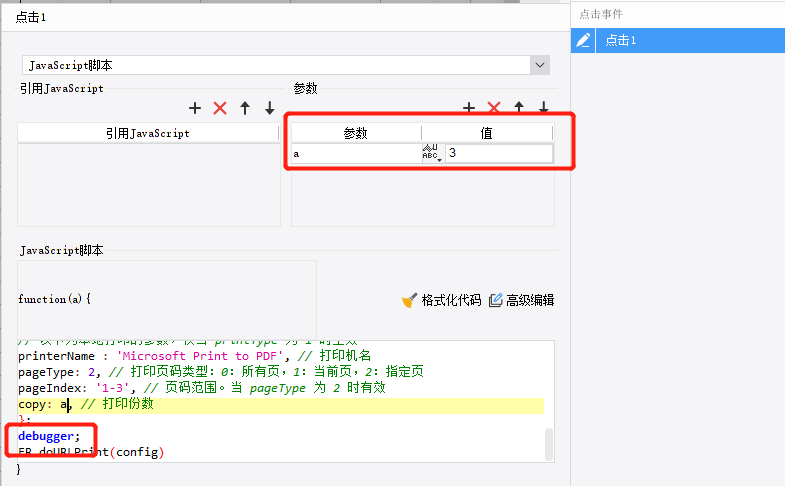
Task: Click the 点击事件 panel heading
Action: click(601, 15)
